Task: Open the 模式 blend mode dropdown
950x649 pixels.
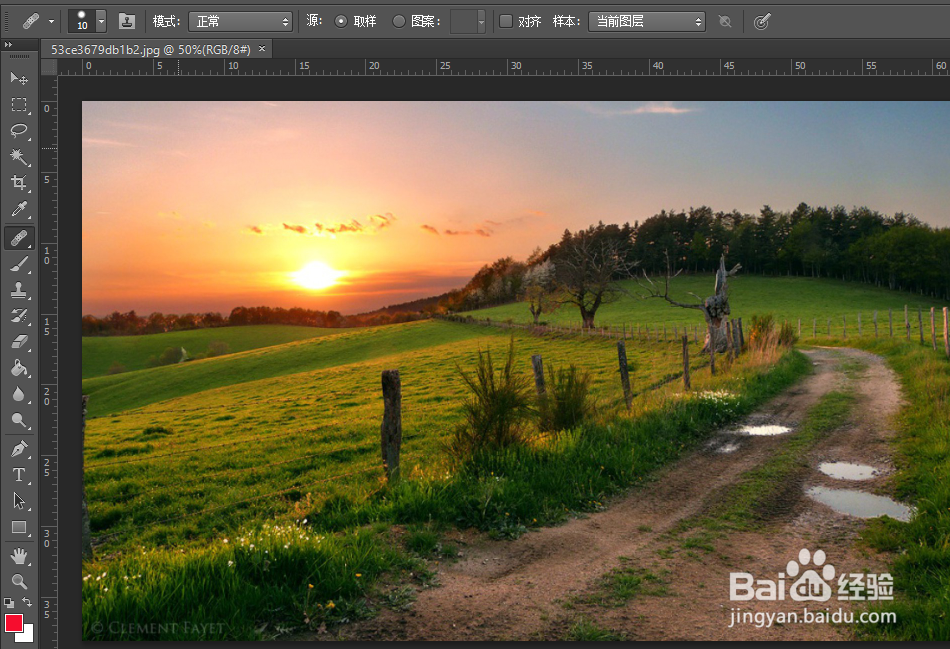Action: [241, 22]
